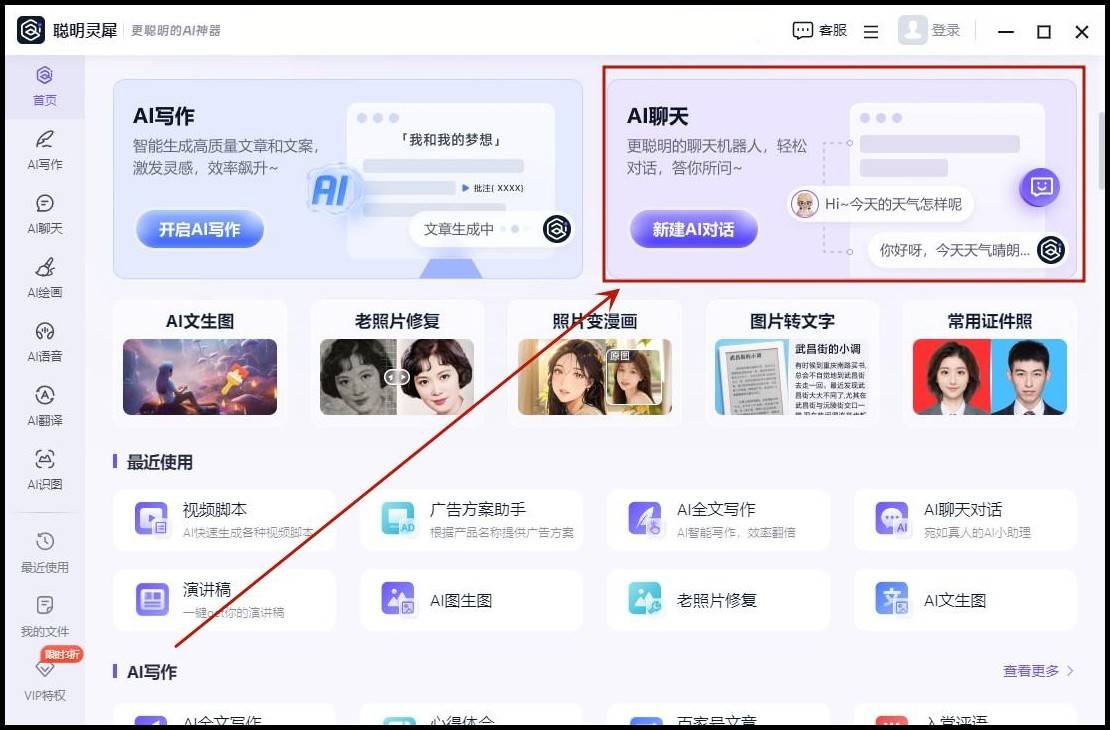This screenshot has height=730, width=1110.
Task: Open 我的文件 in the sidebar
Action: pos(44,616)
